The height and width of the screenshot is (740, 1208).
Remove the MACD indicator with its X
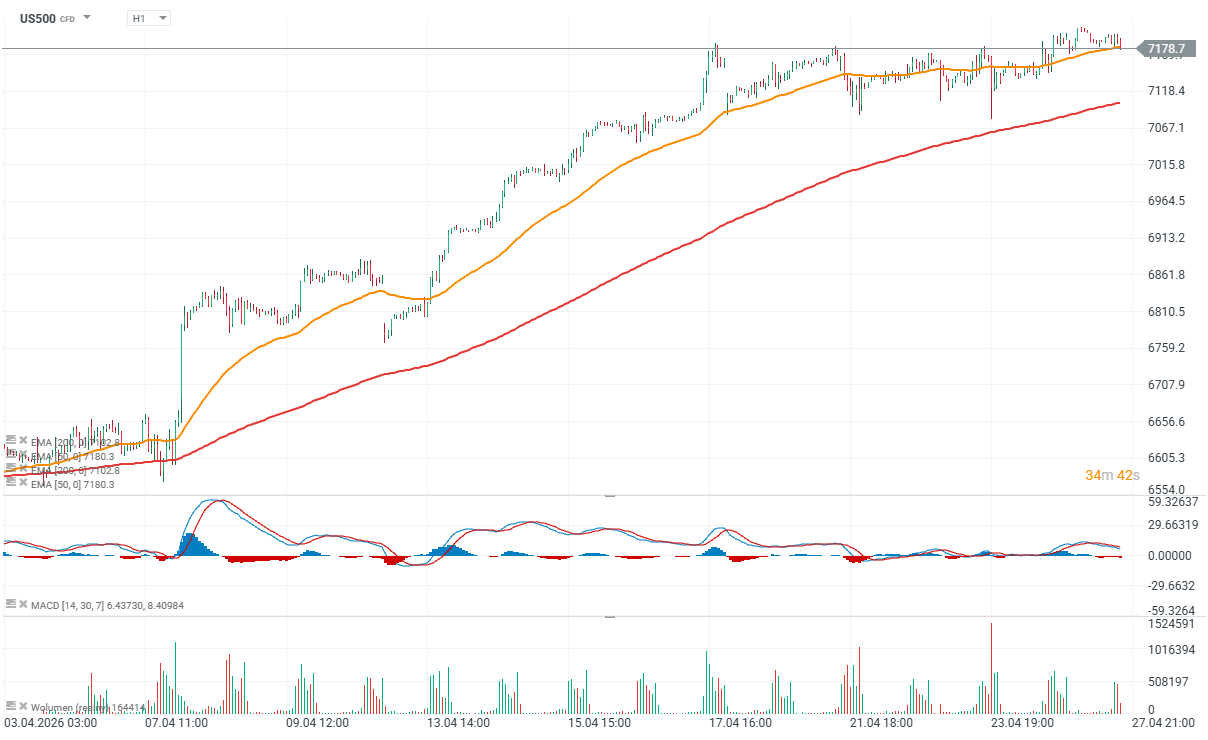pos(22,605)
